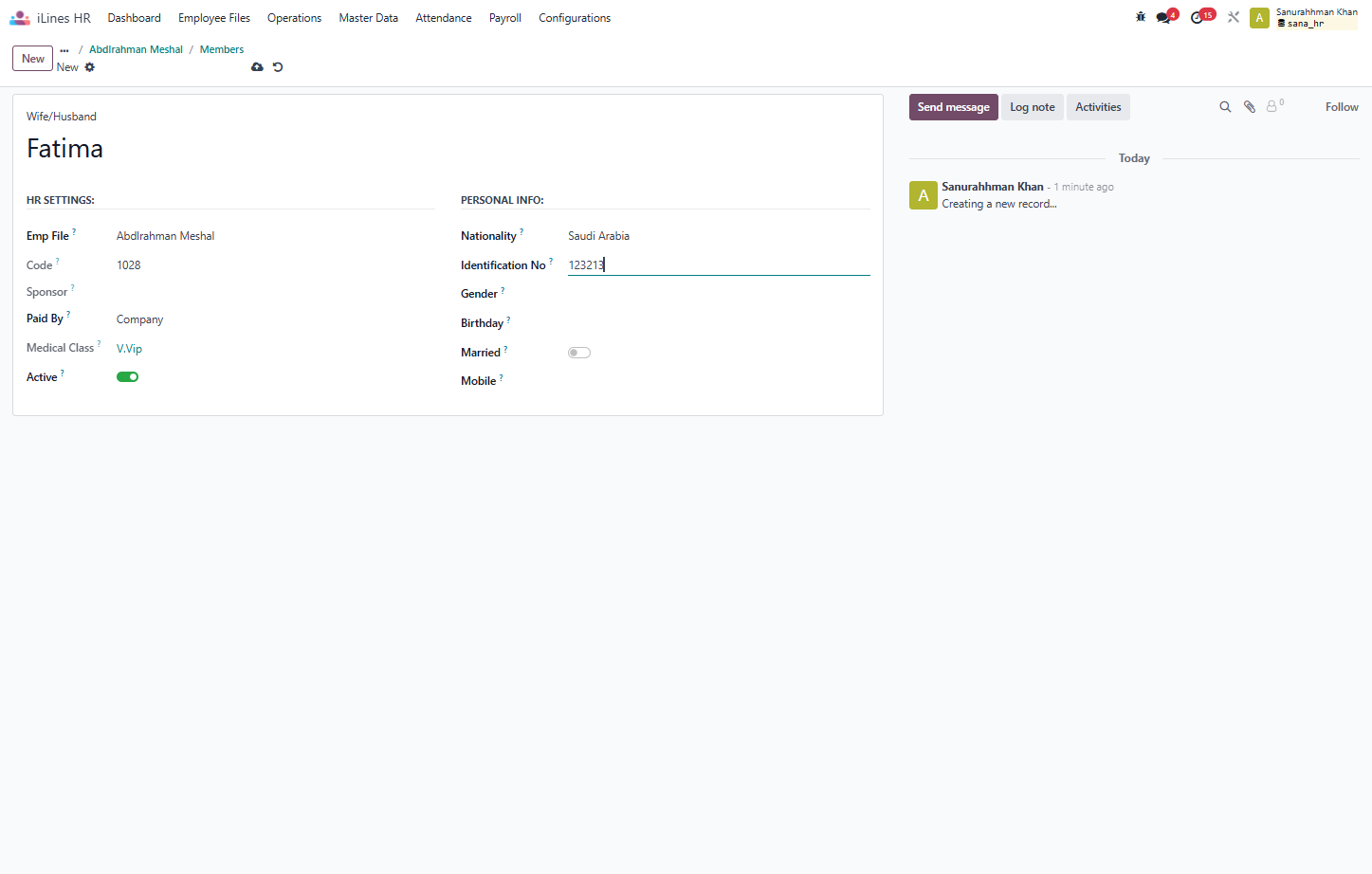Open the Emp File dropdown field
The image size is (1372, 874).
click(x=275, y=236)
